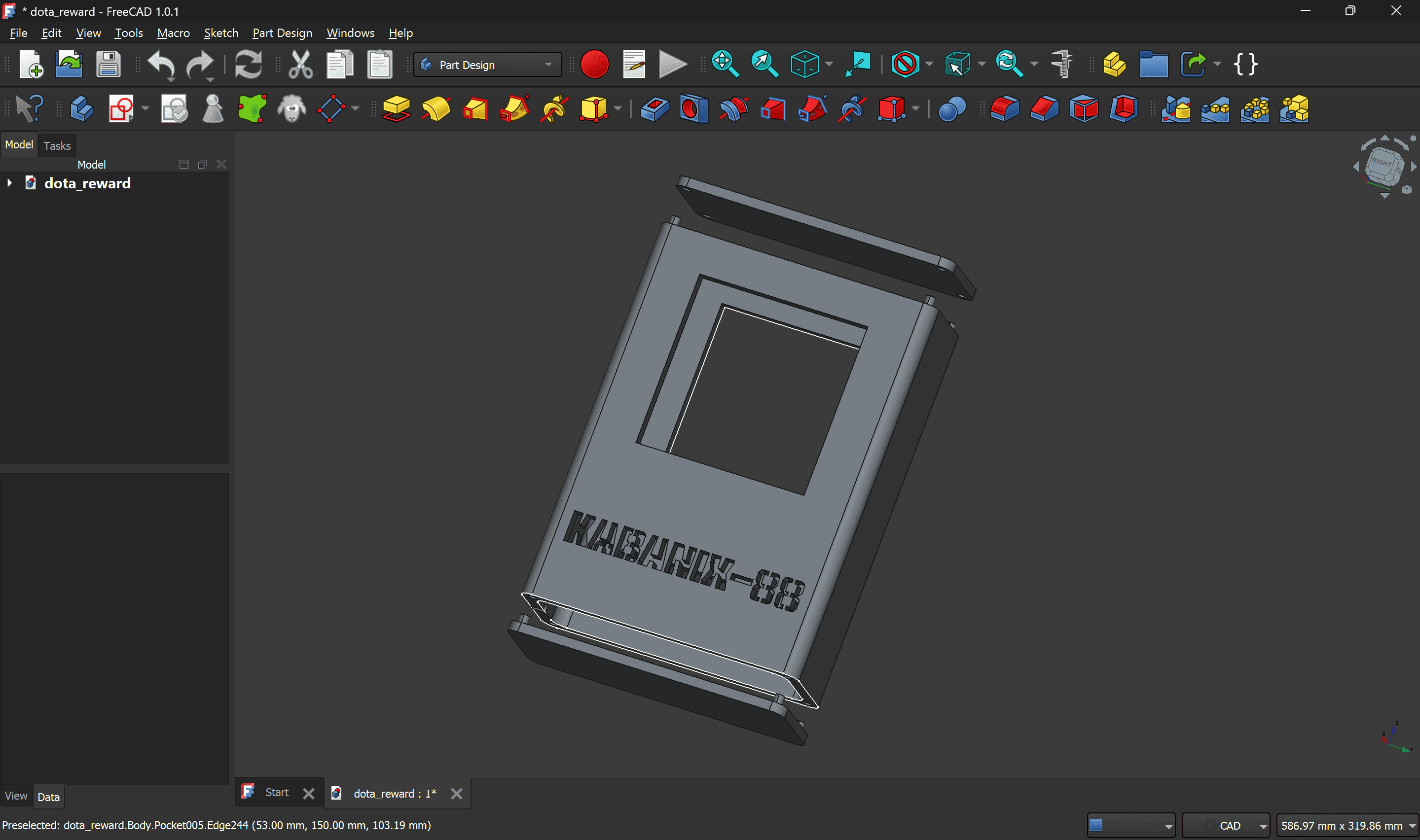Select the Additive Loft tool
The height and width of the screenshot is (840, 1420).
[475, 108]
